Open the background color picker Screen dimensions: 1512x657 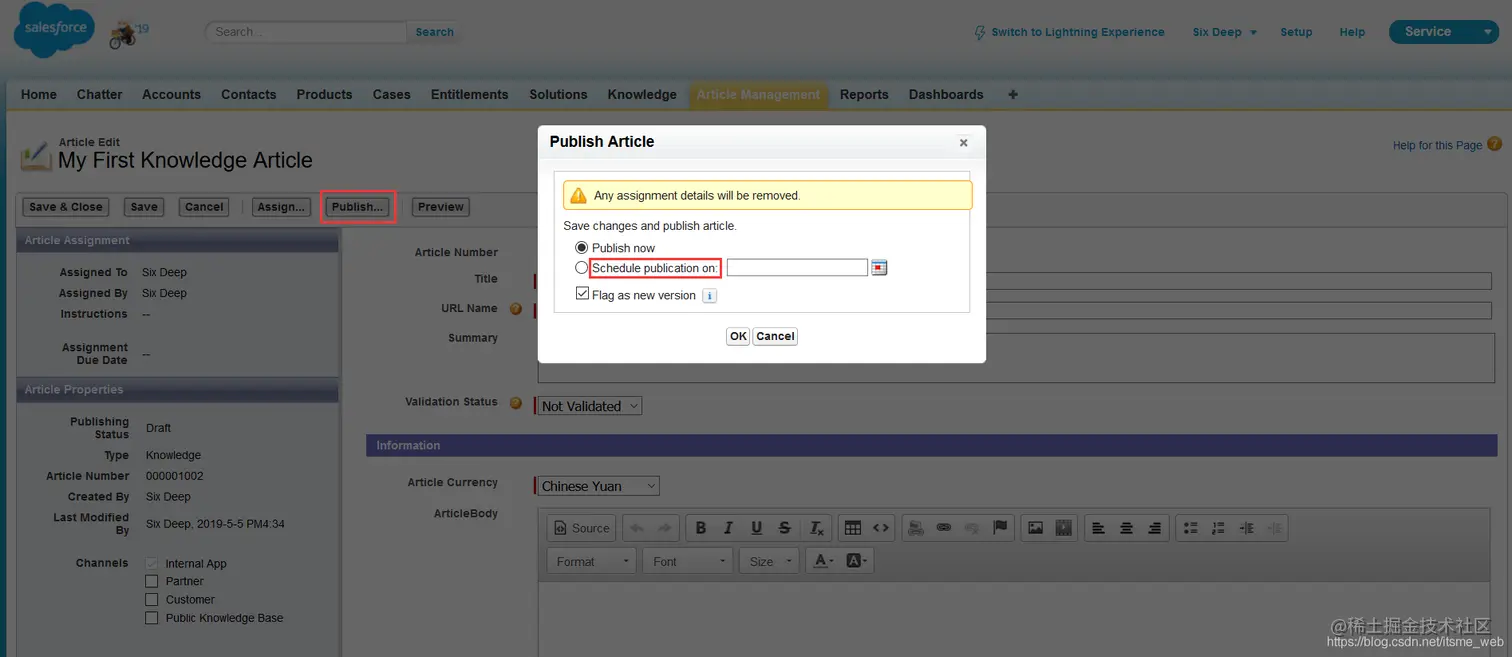click(x=857, y=561)
